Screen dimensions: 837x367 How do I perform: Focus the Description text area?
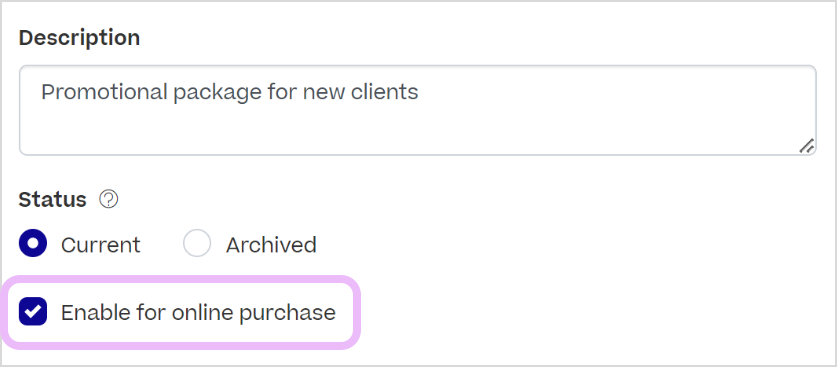417,110
